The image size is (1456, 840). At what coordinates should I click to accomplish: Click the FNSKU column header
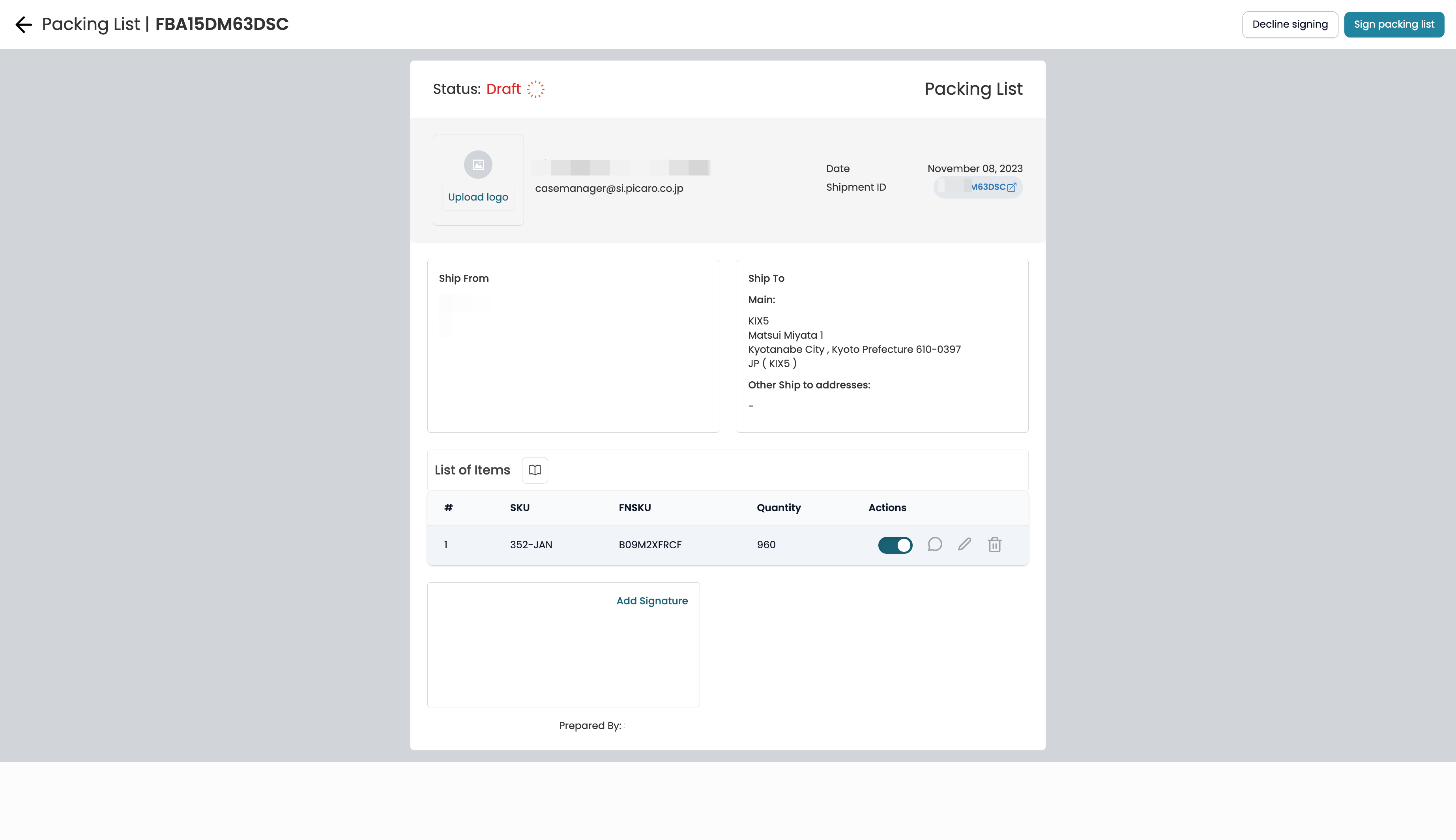(634, 508)
